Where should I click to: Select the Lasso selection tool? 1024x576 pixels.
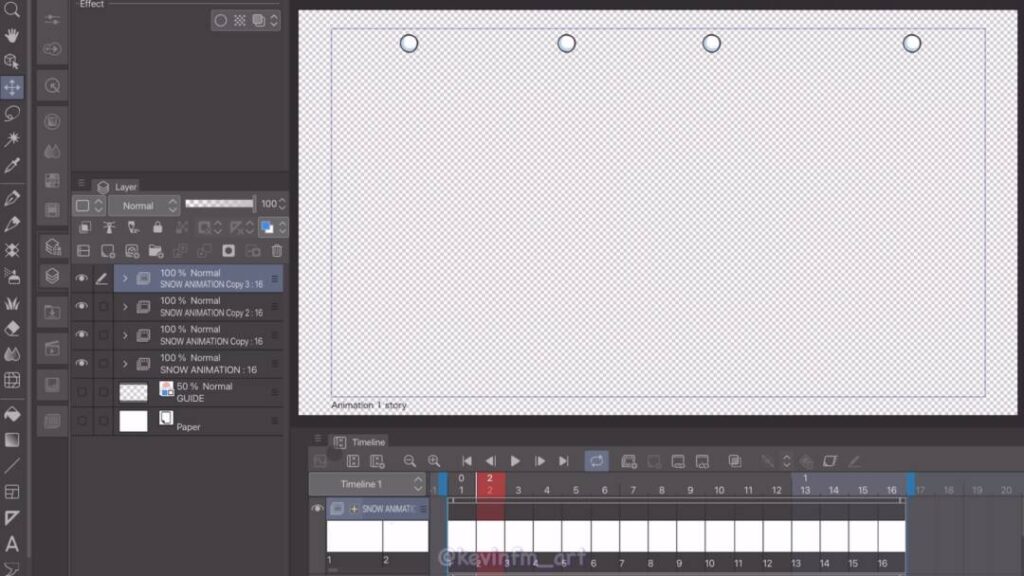coord(12,114)
